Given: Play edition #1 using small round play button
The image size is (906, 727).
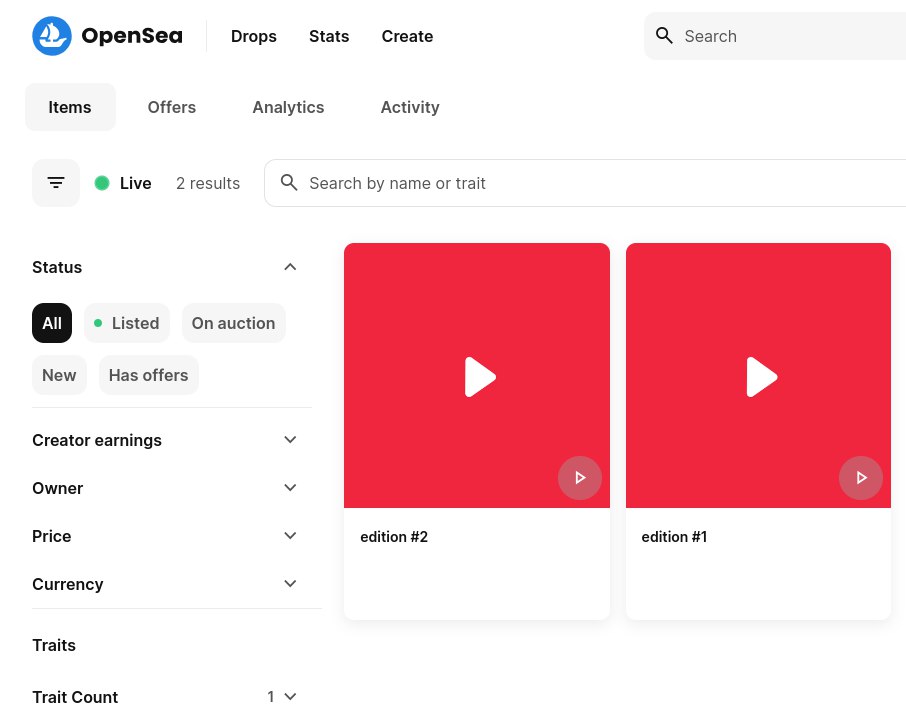Looking at the screenshot, I should (x=860, y=478).
